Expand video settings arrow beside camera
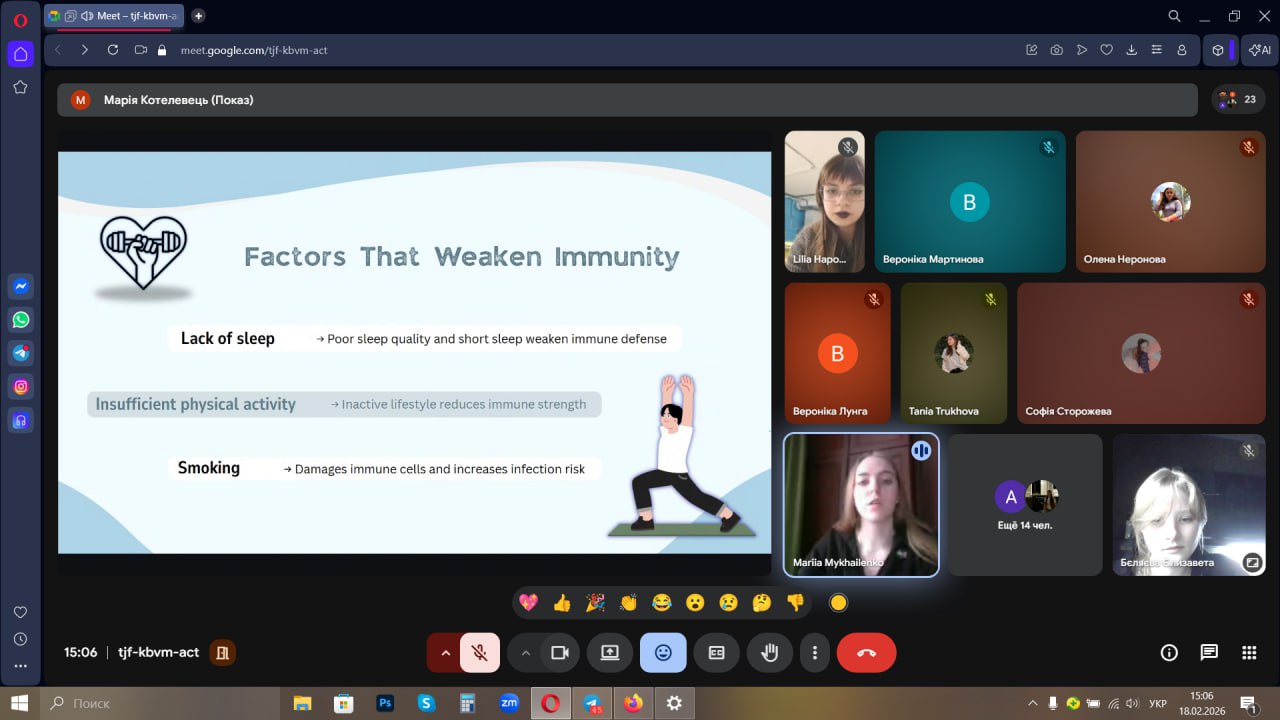 pyautogui.click(x=525, y=653)
